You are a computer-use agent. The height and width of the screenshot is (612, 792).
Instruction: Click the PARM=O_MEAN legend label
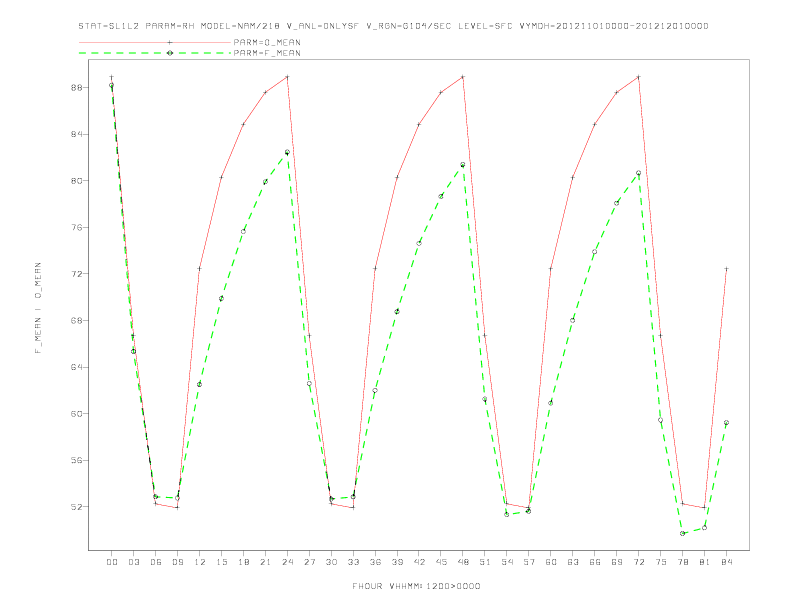267,42
